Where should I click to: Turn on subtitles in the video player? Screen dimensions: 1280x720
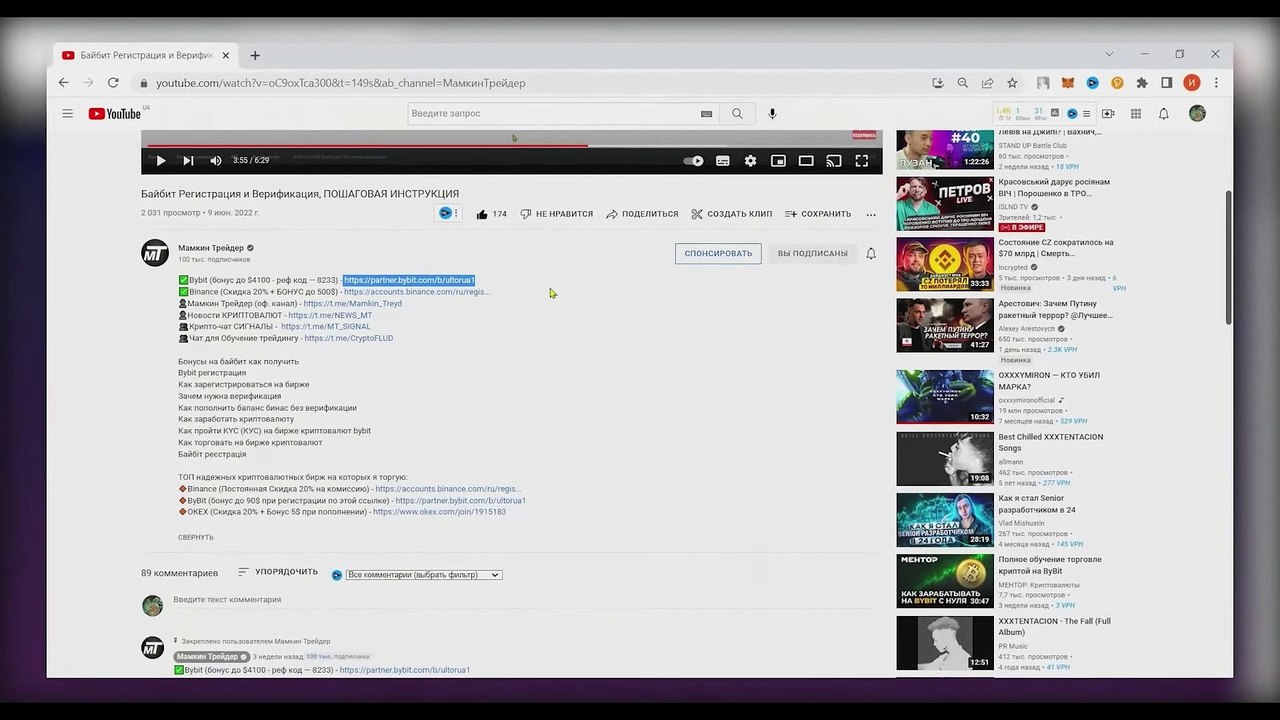(x=722, y=161)
